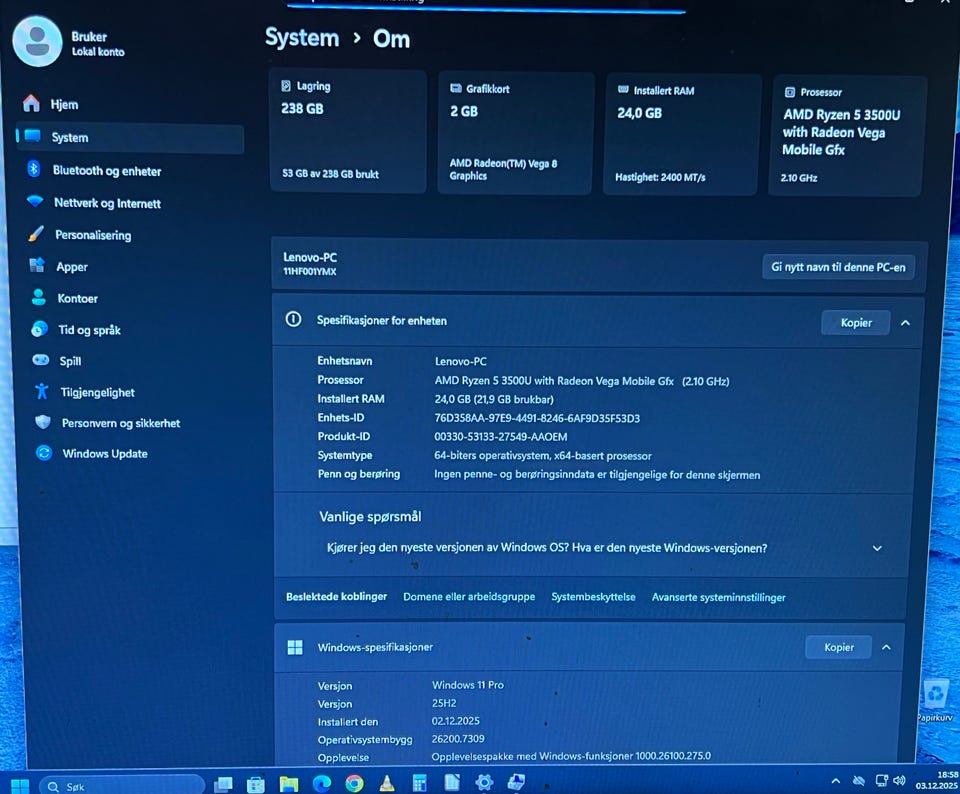Click the Operativsystembygg value 26200.7309
The image size is (960, 794).
[458, 739]
